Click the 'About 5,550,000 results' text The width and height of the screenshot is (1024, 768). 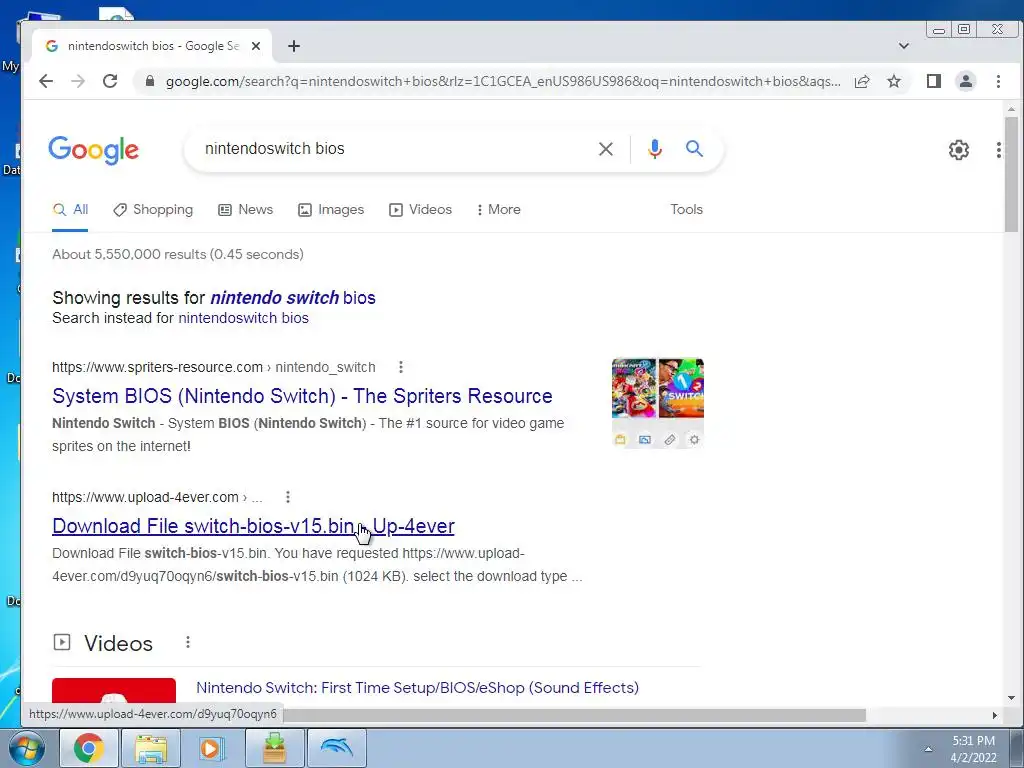178,254
